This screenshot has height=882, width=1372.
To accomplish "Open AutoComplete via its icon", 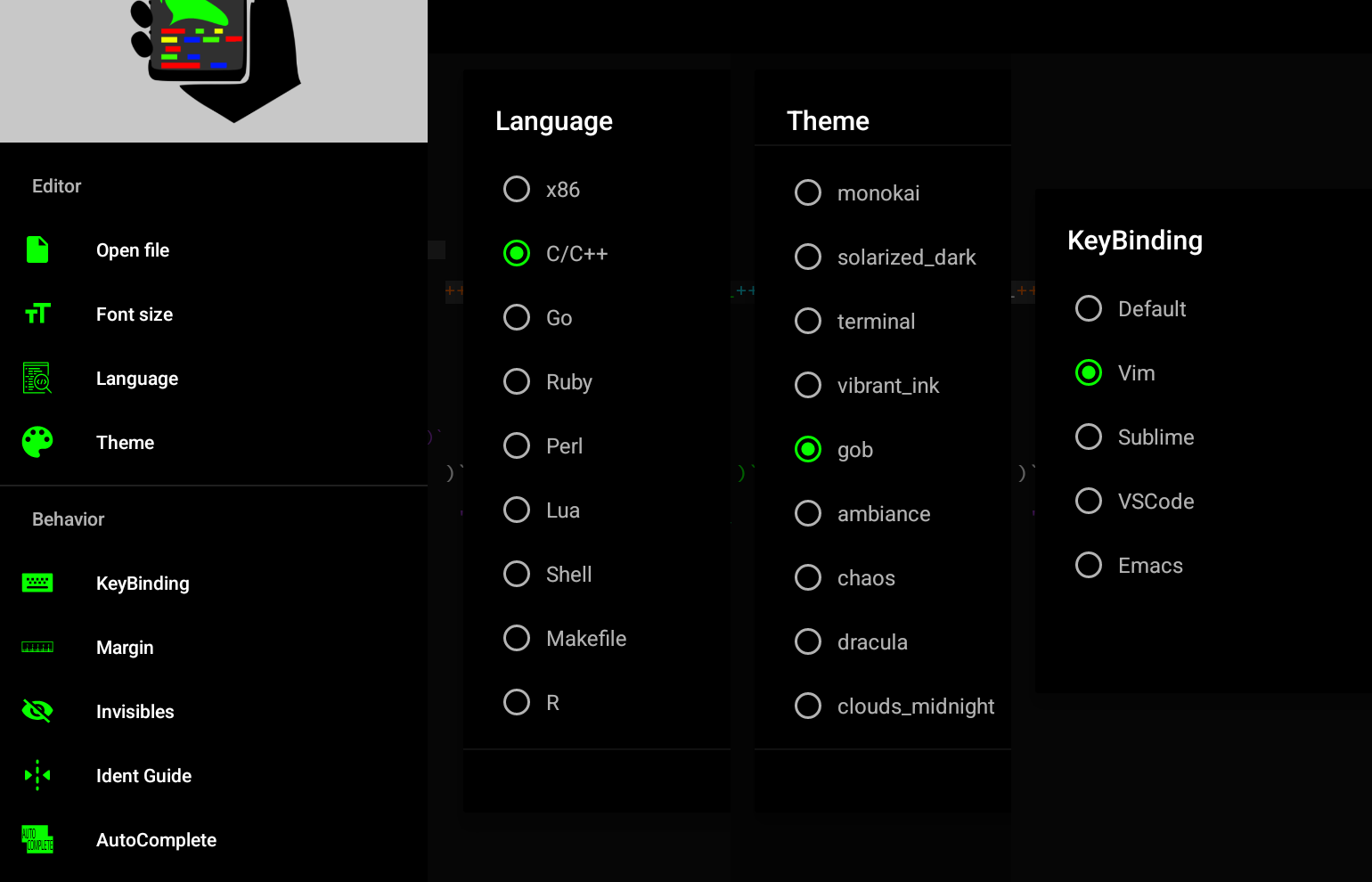I will [x=37, y=839].
